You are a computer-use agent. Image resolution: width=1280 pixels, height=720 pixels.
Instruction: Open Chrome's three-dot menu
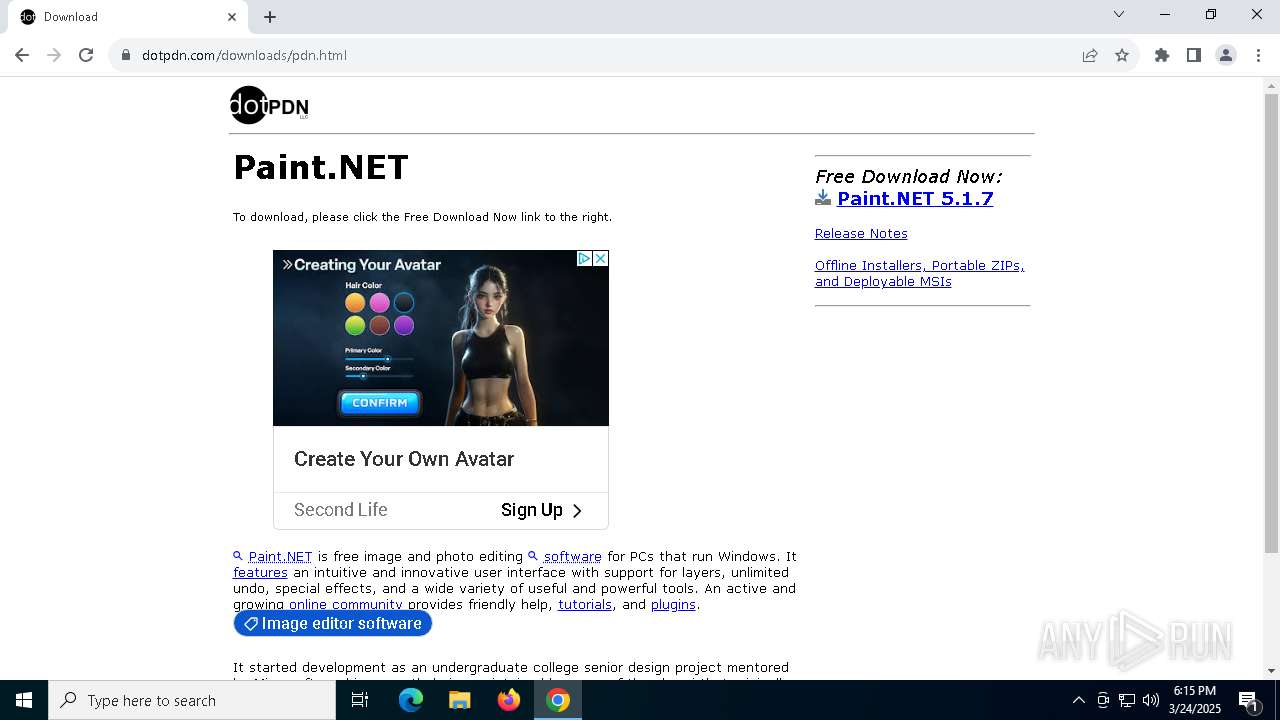coord(1258,55)
